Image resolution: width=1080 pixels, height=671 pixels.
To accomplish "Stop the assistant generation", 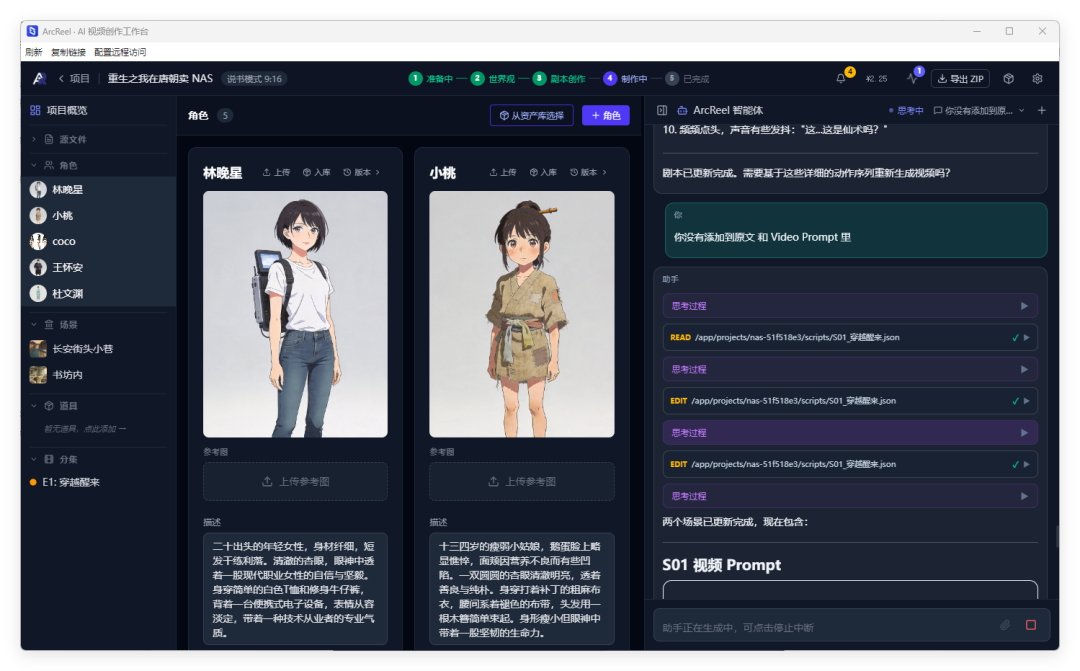I will [1030, 625].
